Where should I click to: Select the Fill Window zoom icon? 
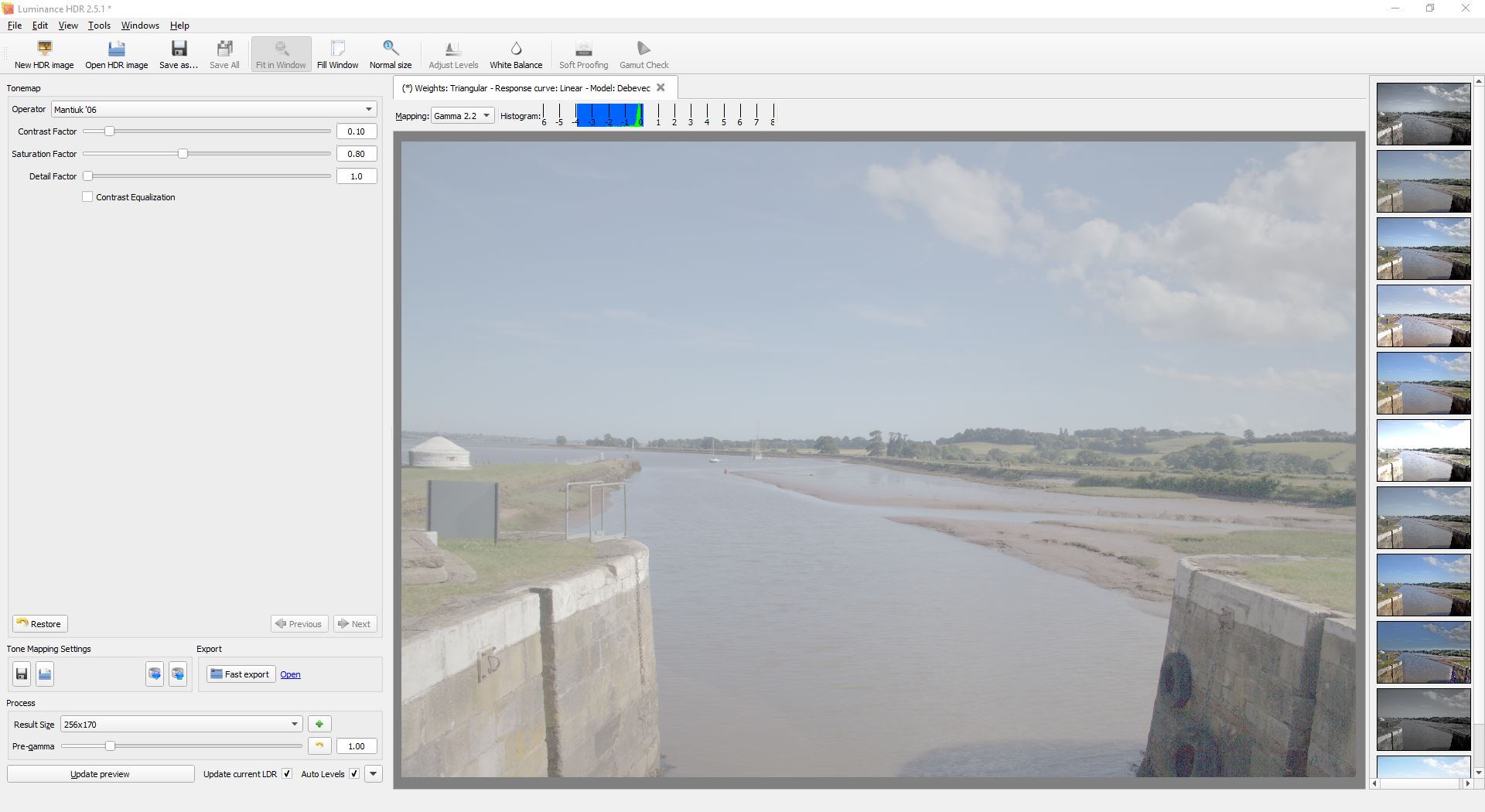337,49
